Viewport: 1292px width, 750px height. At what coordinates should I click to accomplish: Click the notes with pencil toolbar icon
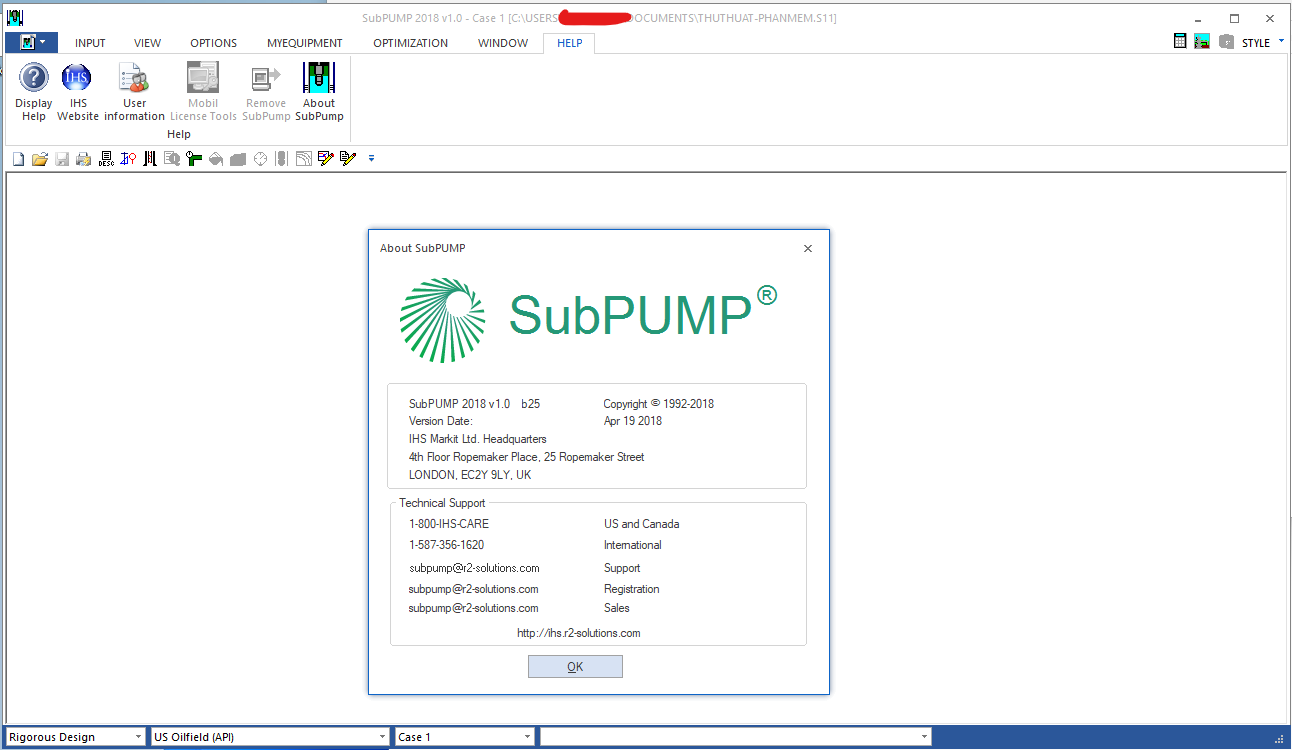pyautogui.click(x=348, y=159)
